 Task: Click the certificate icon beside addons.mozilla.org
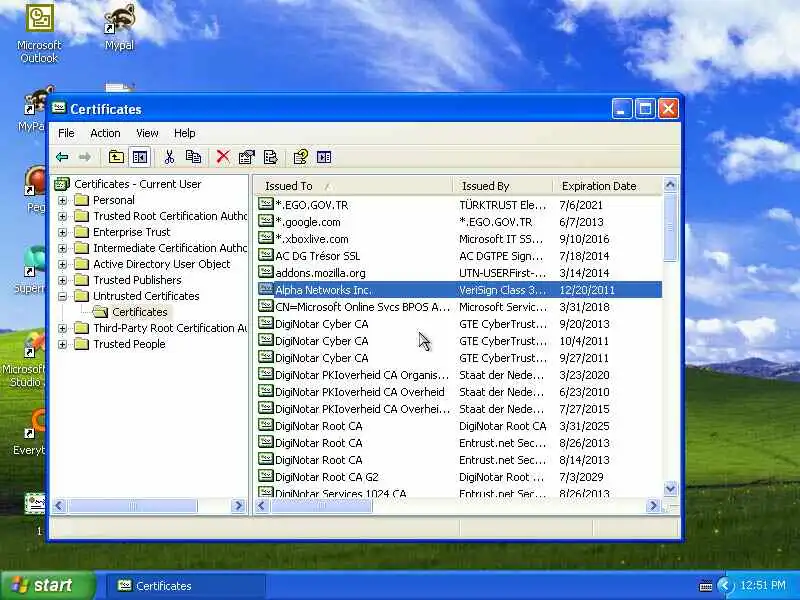click(265, 272)
